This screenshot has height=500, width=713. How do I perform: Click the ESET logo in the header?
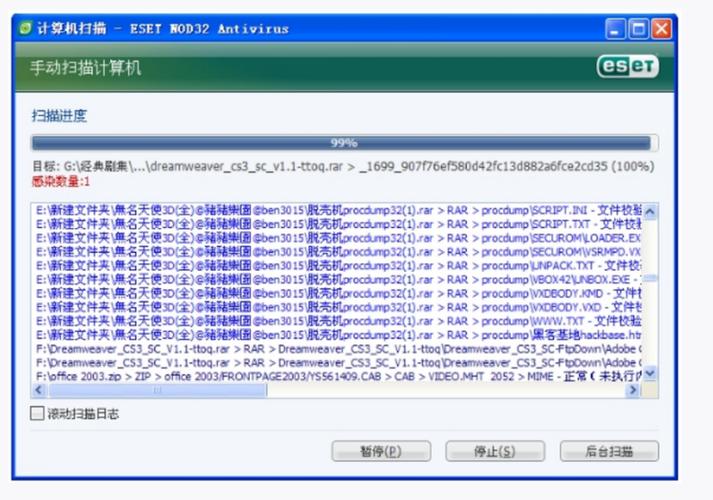pyautogui.click(x=627, y=67)
